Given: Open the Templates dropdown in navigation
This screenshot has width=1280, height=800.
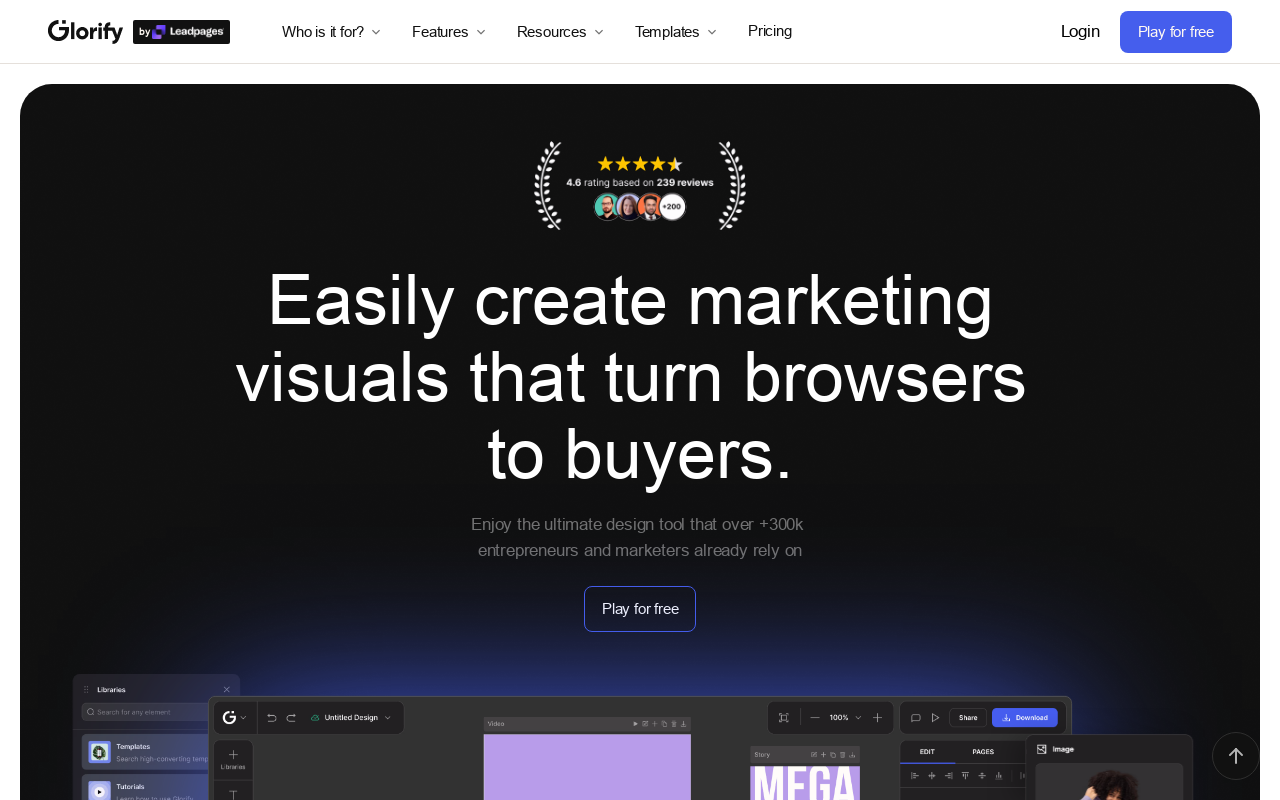Looking at the screenshot, I should tap(675, 32).
